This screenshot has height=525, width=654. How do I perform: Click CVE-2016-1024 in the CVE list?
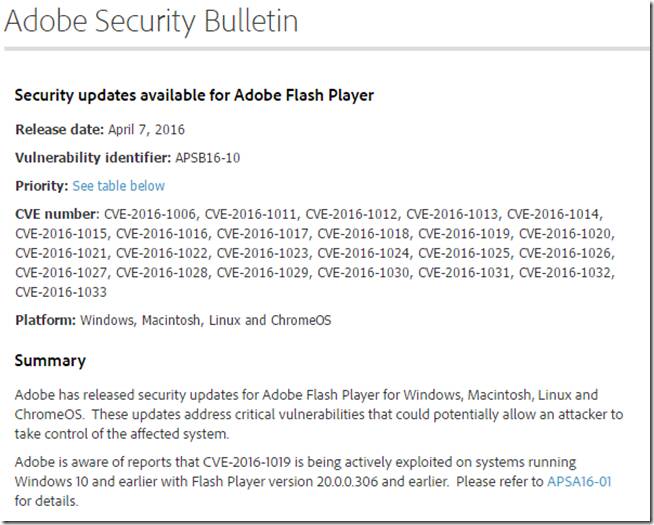point(363,253)
